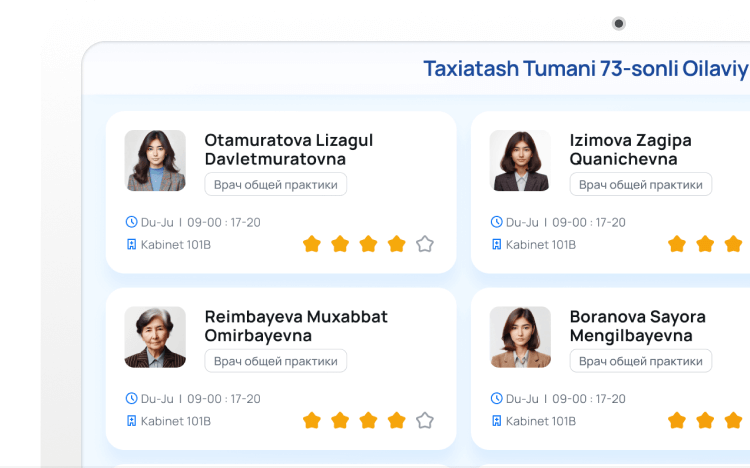Open doctor name Izimova Zagipa Quanichevna
The image size is (750, 468).
[630, 149]
